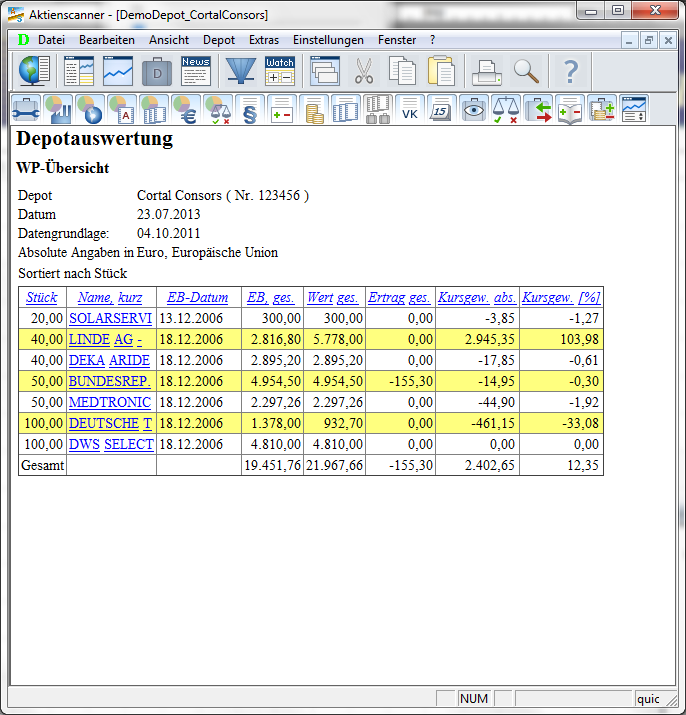Open the Depot menu

pyautogui.click(x=219, y=40)
